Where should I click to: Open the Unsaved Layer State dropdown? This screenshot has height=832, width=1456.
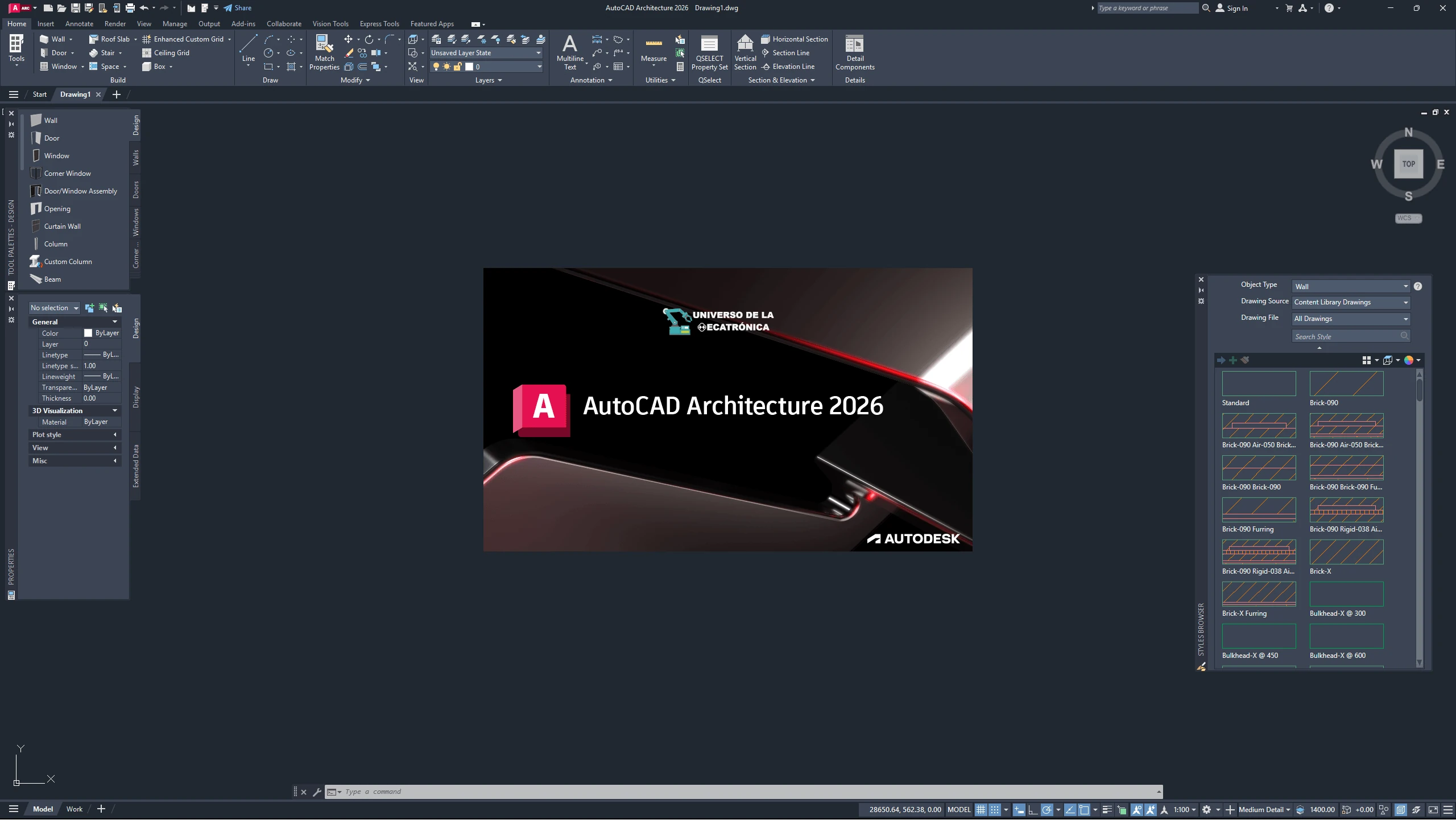point(486,53)
